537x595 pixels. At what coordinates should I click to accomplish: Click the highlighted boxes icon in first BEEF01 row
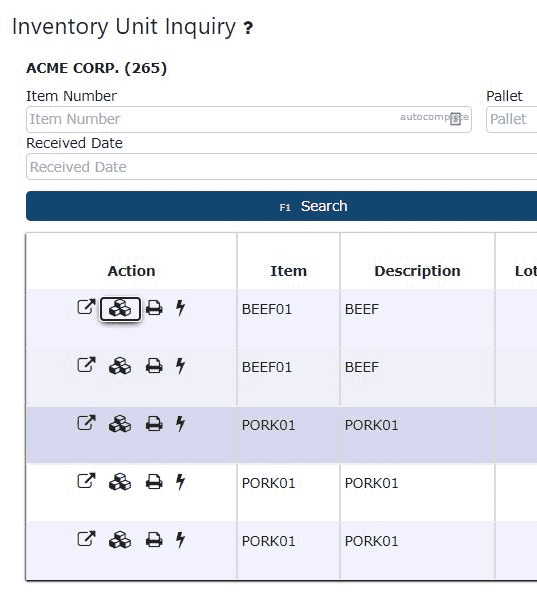click(120, 309)
